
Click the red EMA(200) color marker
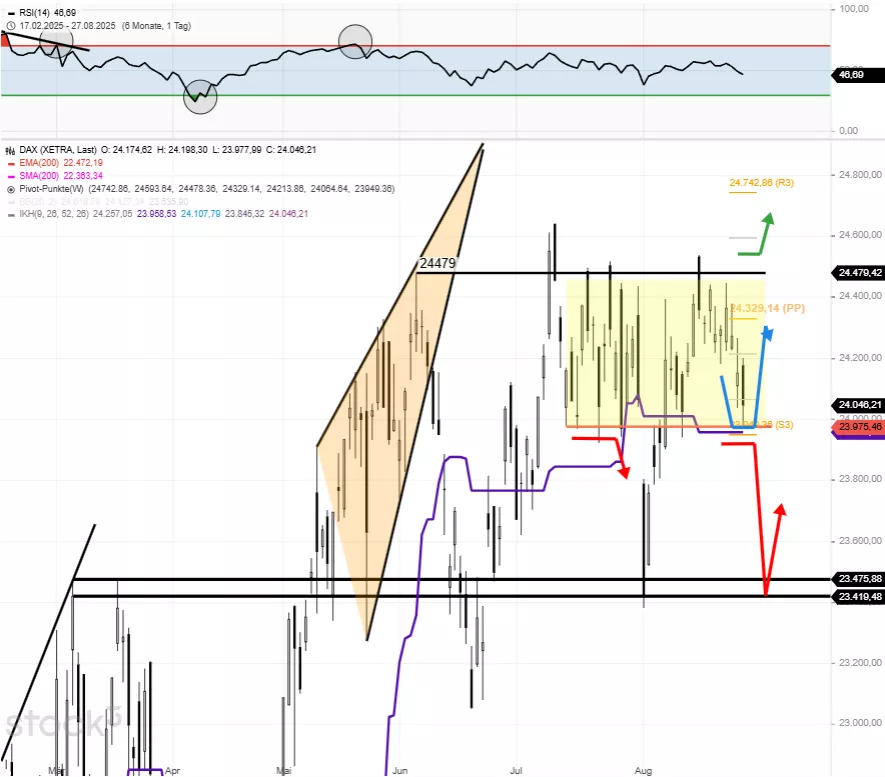click(10, 163)
